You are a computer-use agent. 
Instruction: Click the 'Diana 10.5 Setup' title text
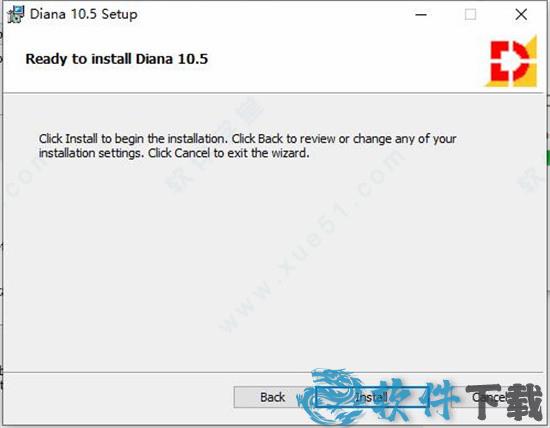83,14
